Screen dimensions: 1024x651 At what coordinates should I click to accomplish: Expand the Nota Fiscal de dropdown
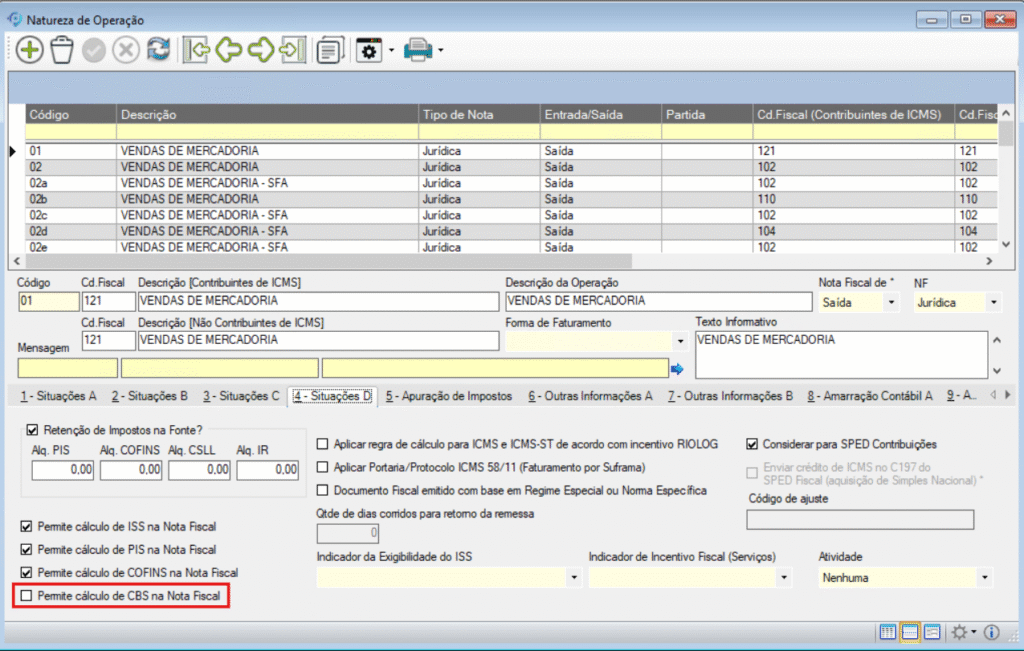pyautogui.click(x=890, y=302)
